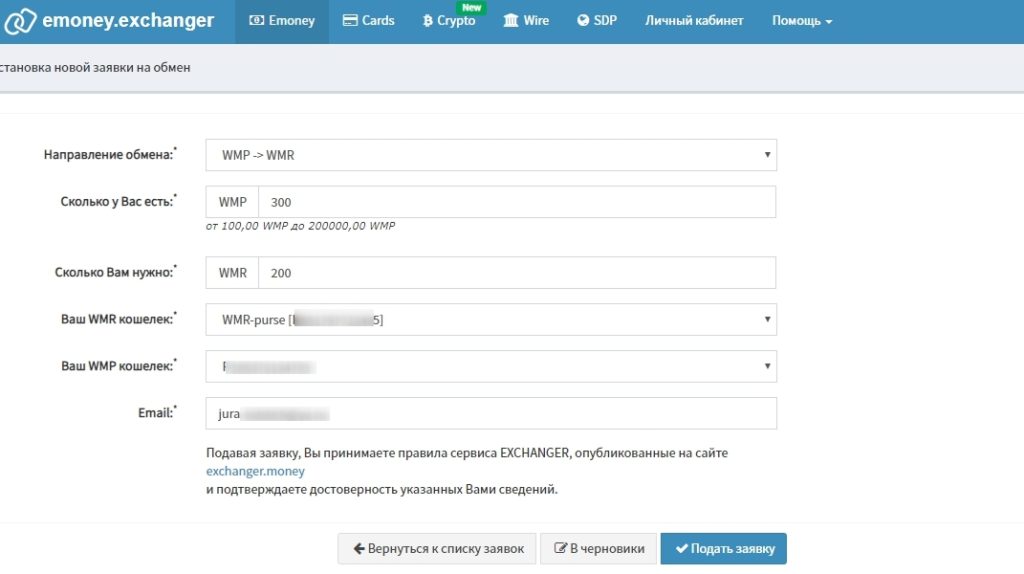
Task: Open the WMR-purse wallet dropdown
Action: (x=491, y=320)
